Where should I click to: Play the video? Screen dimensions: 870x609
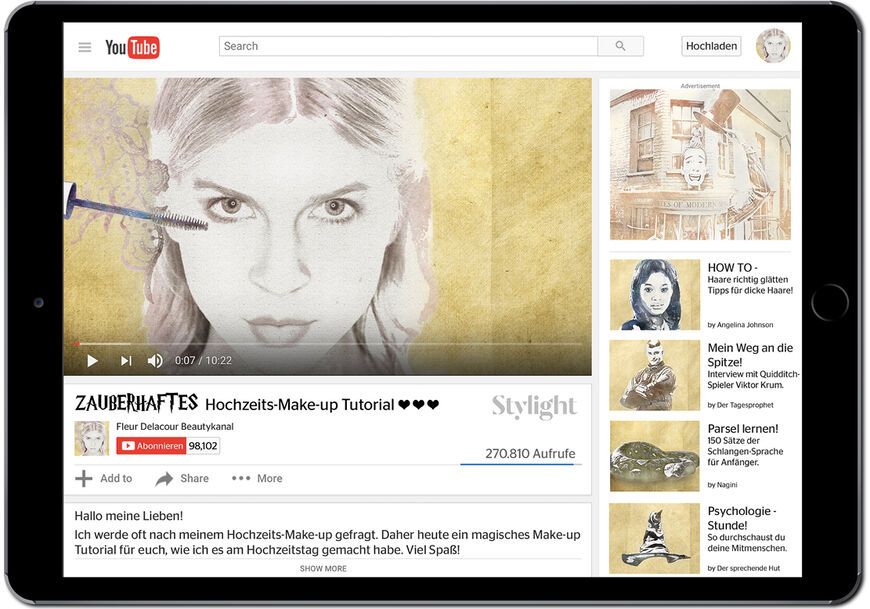[92, 360]
